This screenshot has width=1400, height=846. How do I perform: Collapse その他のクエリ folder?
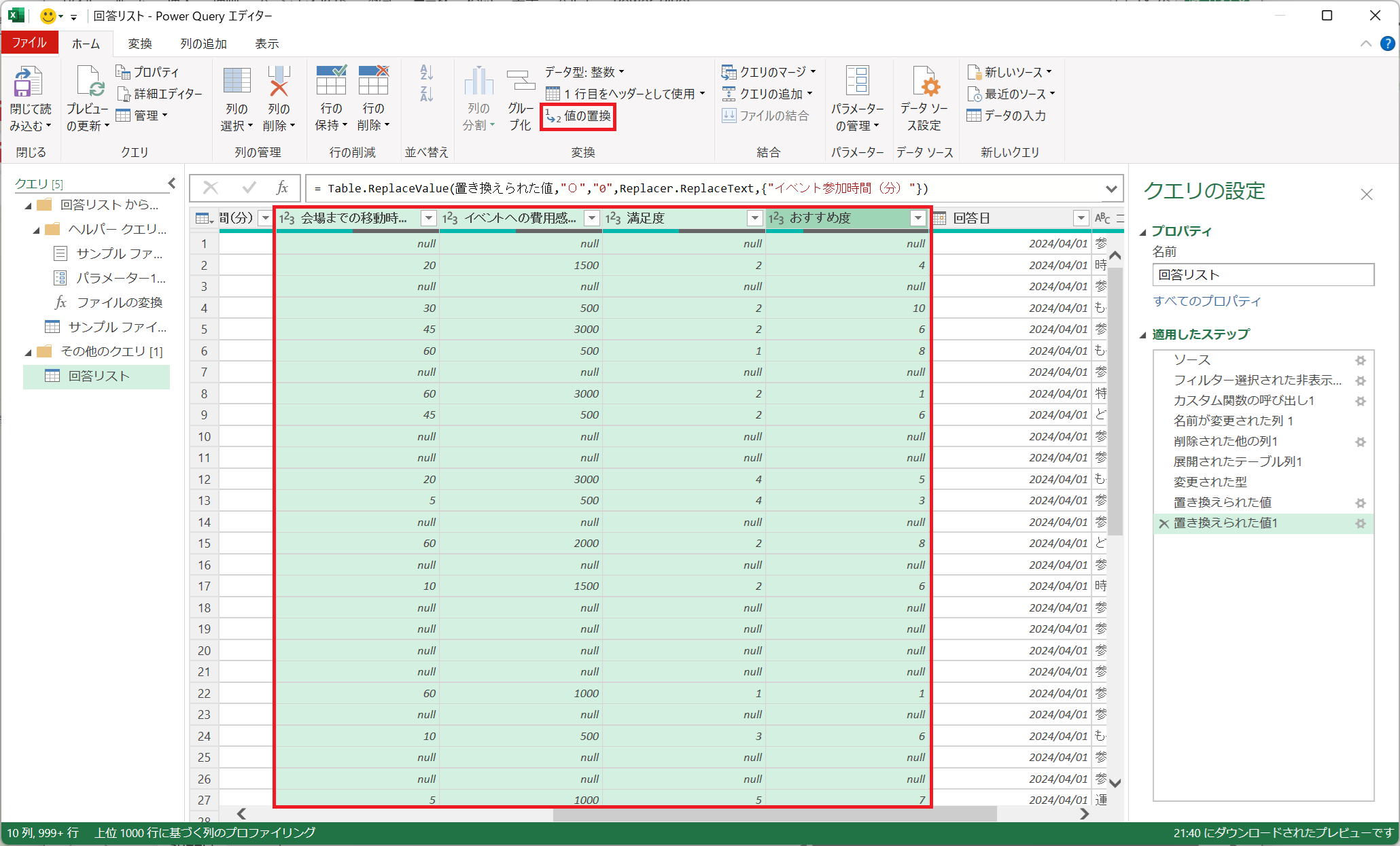(x=28, y=352)
